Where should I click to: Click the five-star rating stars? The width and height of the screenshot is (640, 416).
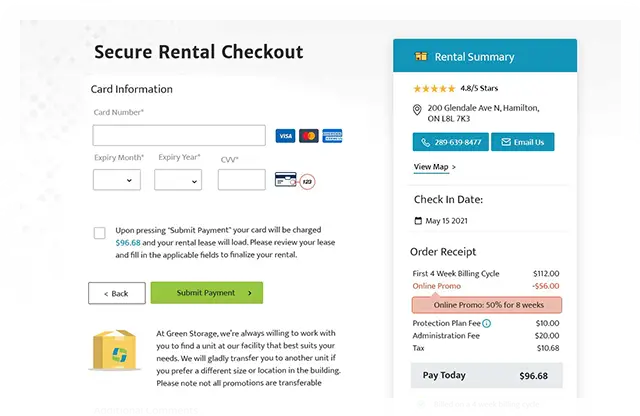433,88
